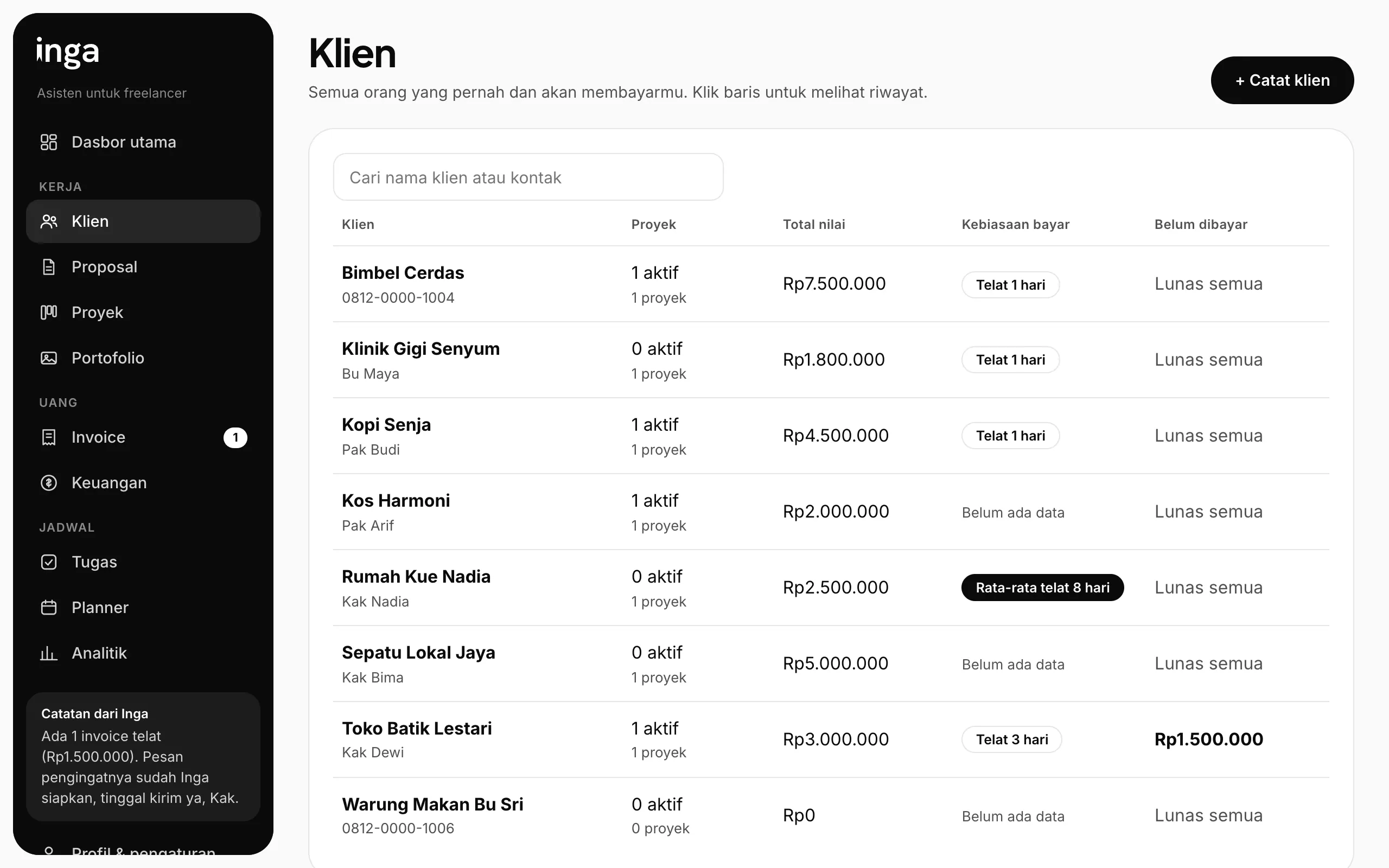Image resolution: width=1389 pixels, height=868 pixels.
Task: Click the Catat klien button
Action: [1282, 80]
